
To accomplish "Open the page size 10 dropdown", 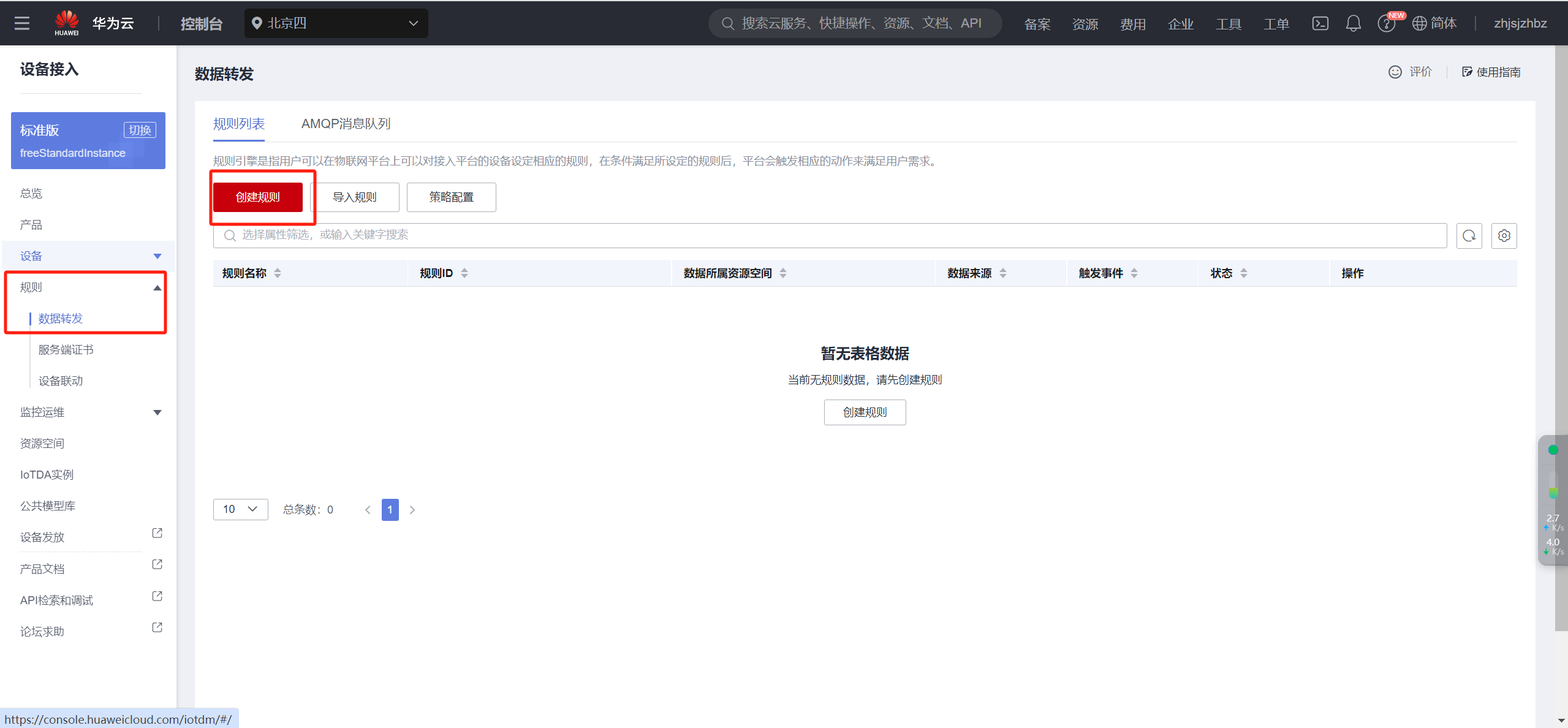I will pos(240,509).
